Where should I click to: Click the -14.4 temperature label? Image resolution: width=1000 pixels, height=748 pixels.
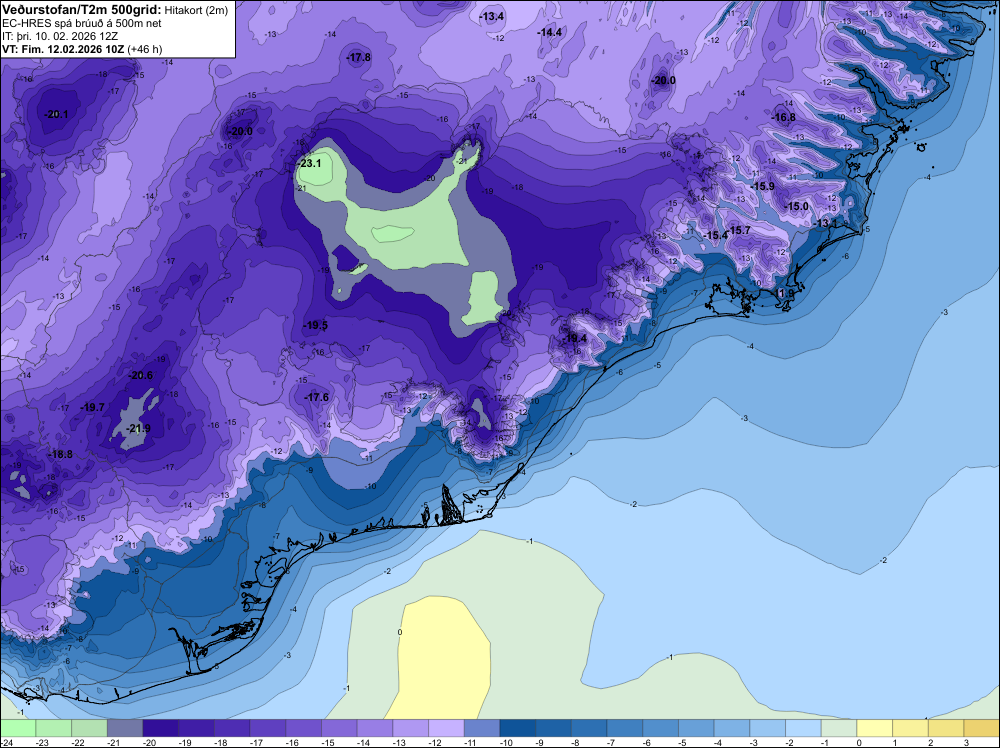pos(550,33)
